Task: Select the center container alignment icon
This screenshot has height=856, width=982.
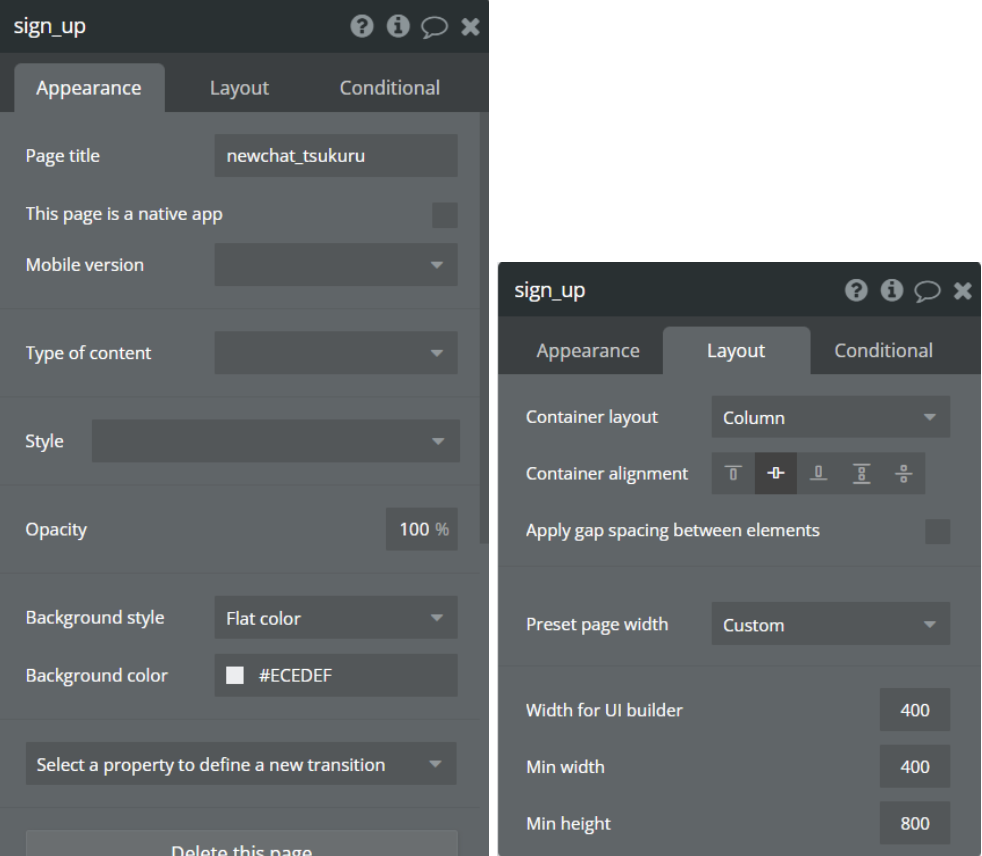Action: (775, 474)
